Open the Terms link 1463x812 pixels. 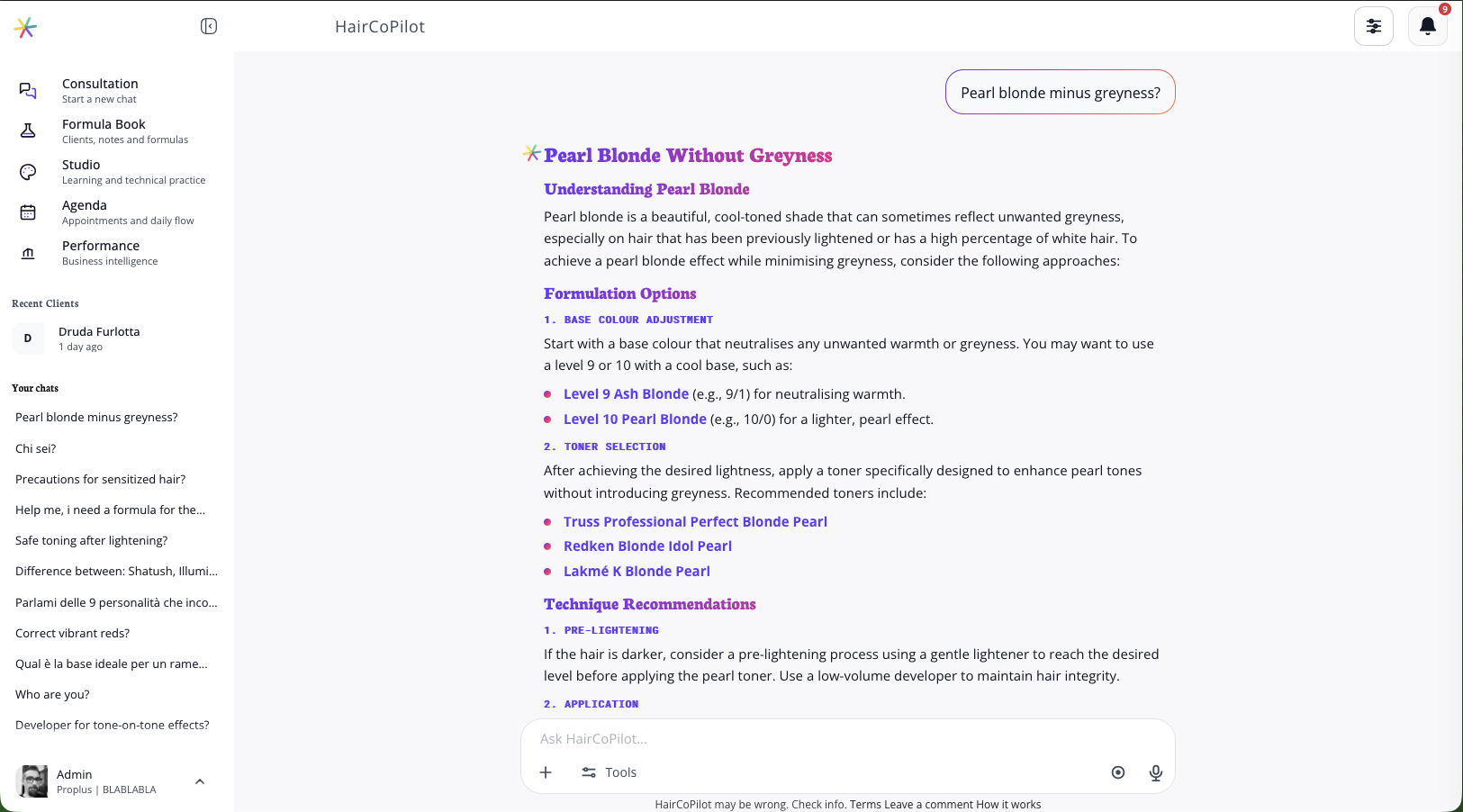click(865, 805)
